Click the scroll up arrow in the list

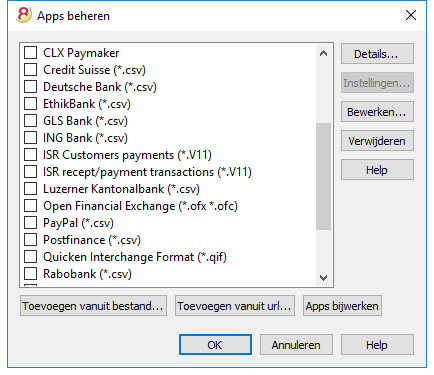323,53
